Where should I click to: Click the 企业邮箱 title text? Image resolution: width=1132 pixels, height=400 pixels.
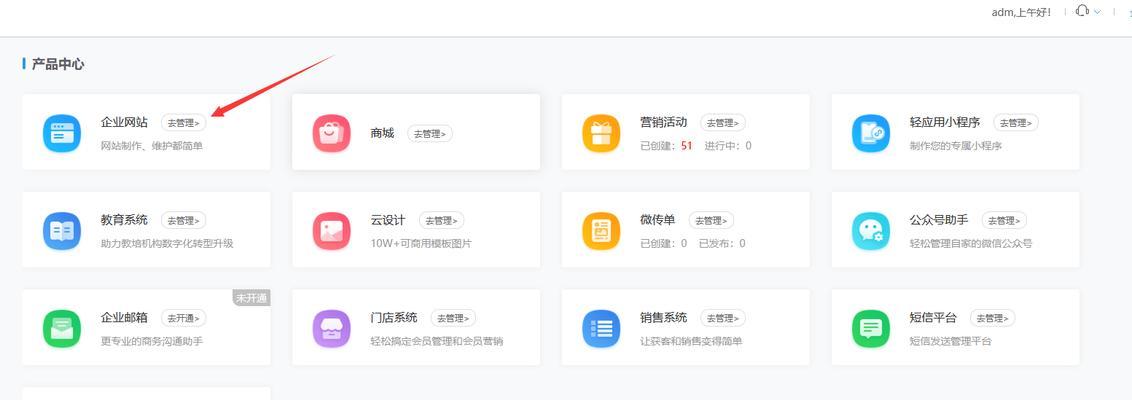[124, 317]
